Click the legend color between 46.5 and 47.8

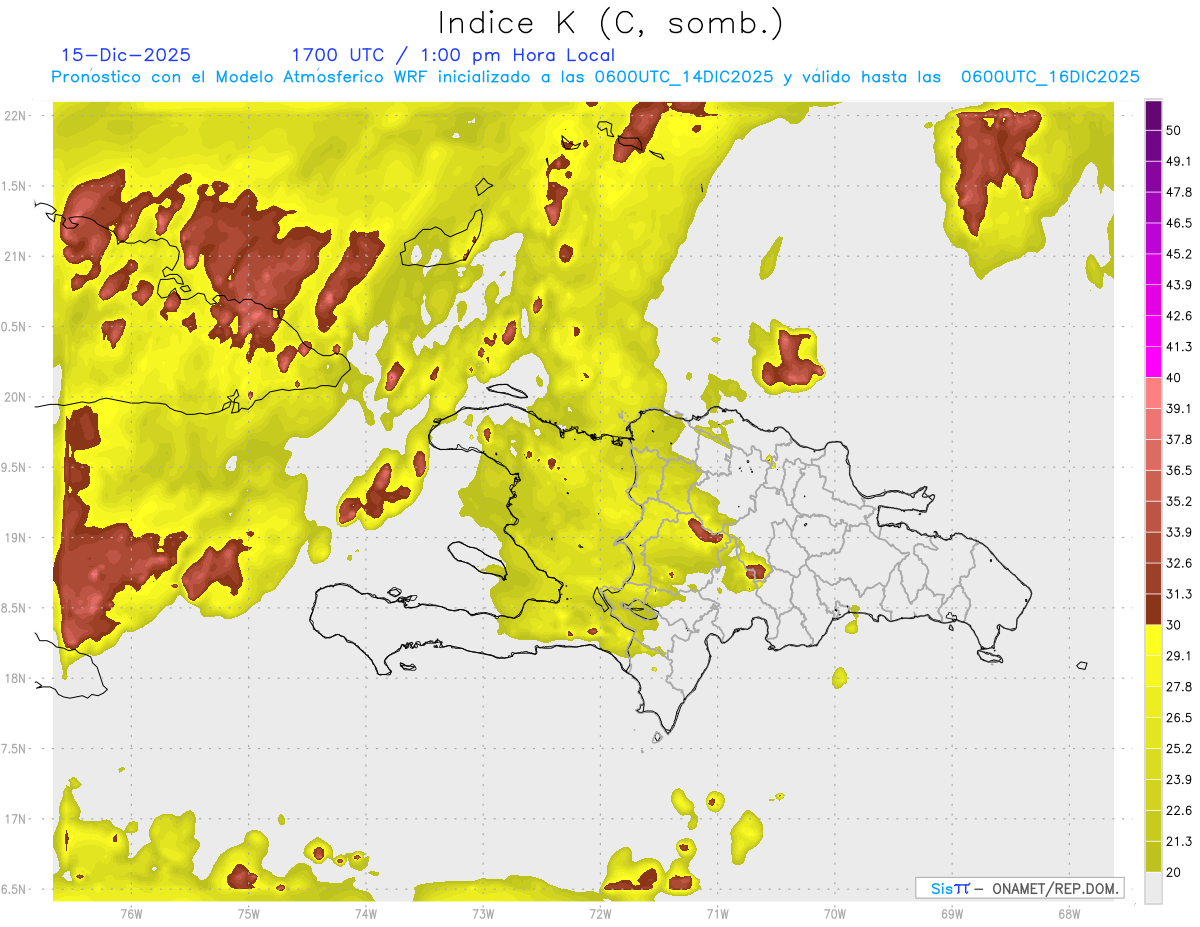coord(1153,208)
